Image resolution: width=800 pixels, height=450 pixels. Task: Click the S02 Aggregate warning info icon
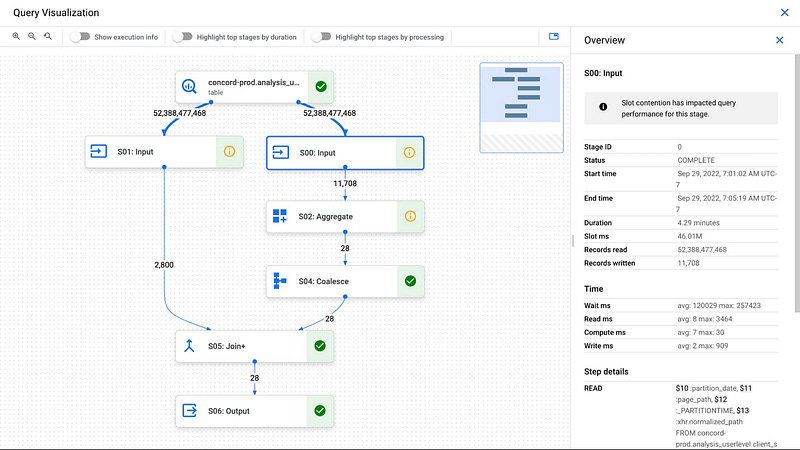point(410,216)
